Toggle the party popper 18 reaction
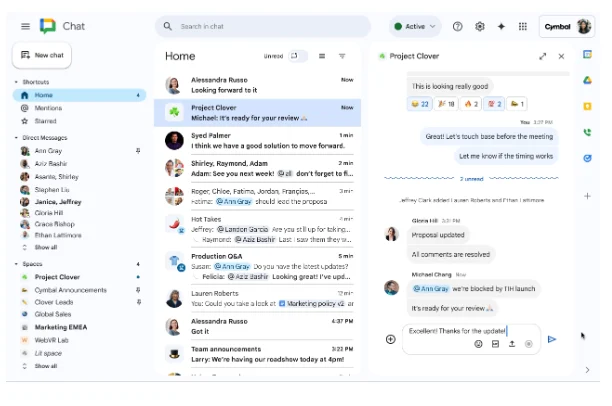 coord(446,104)
